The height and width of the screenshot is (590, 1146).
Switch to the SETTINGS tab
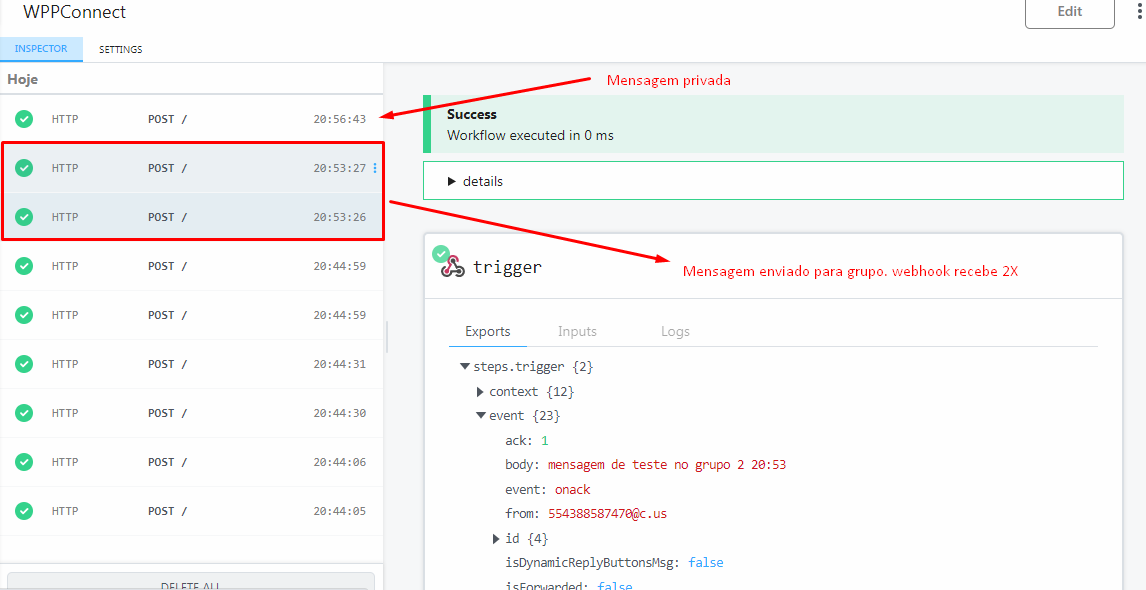click(120, 48)
